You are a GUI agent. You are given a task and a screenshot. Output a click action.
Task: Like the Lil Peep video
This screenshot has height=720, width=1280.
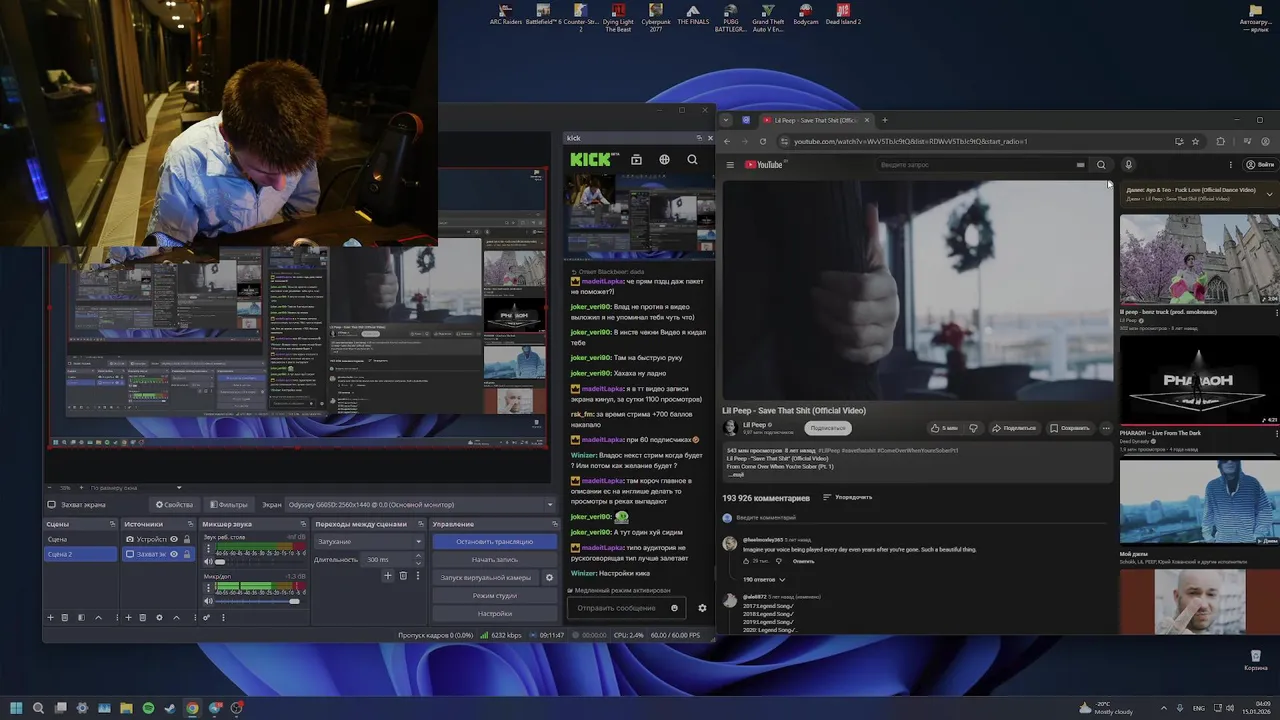point(944,428)
